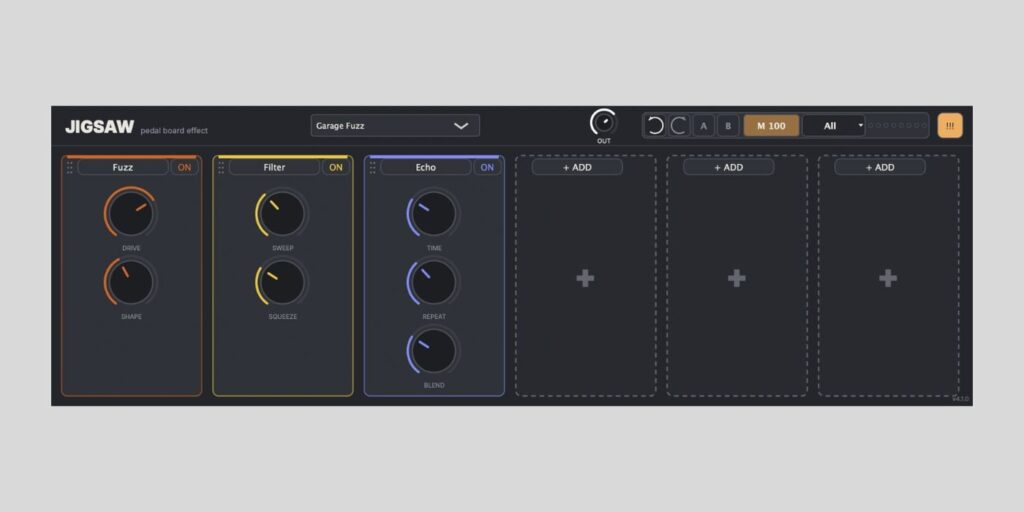
Task: Click the large plus in last slot
Action: tap(888, 279)
